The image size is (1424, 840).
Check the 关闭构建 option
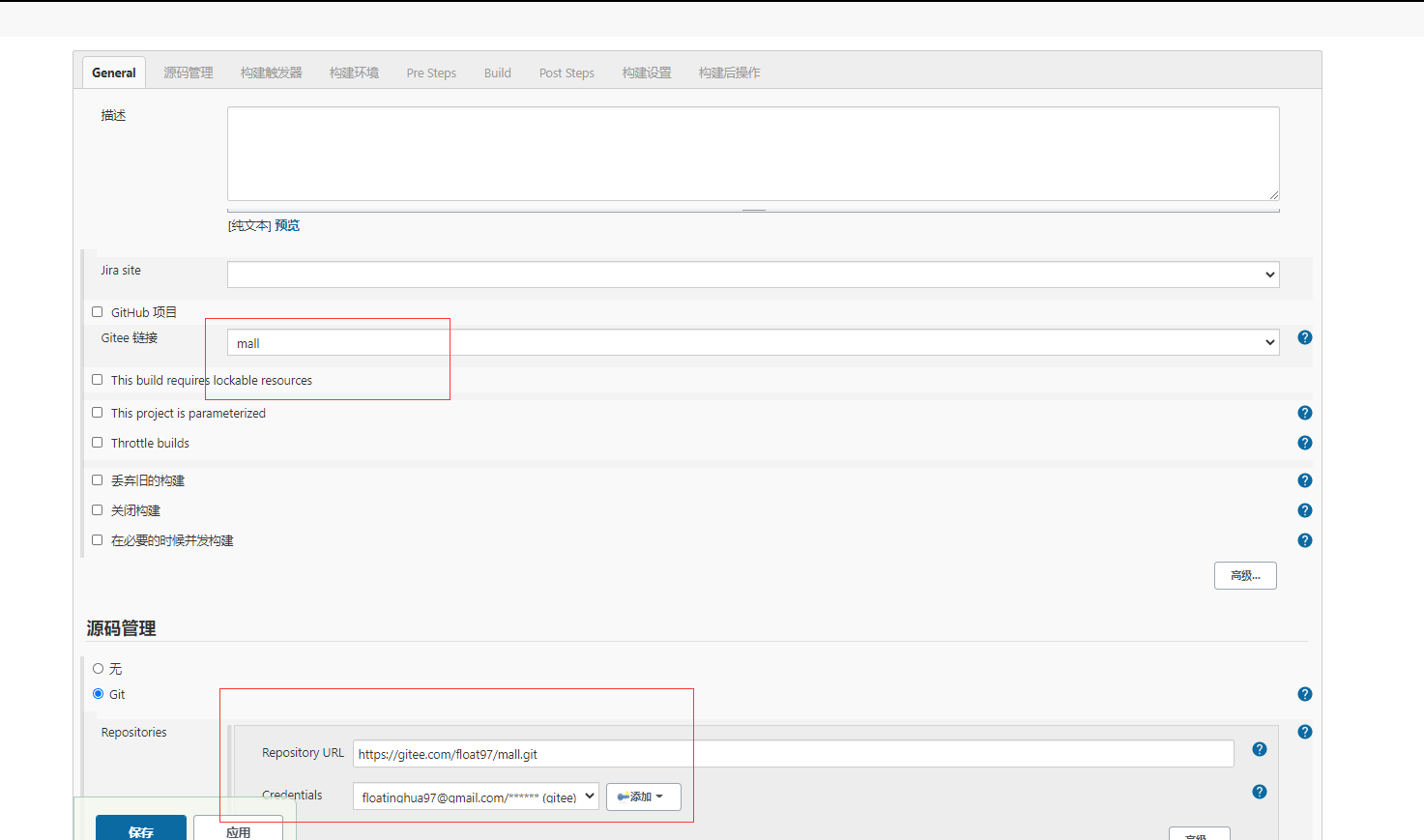click(x=97, y=510)
